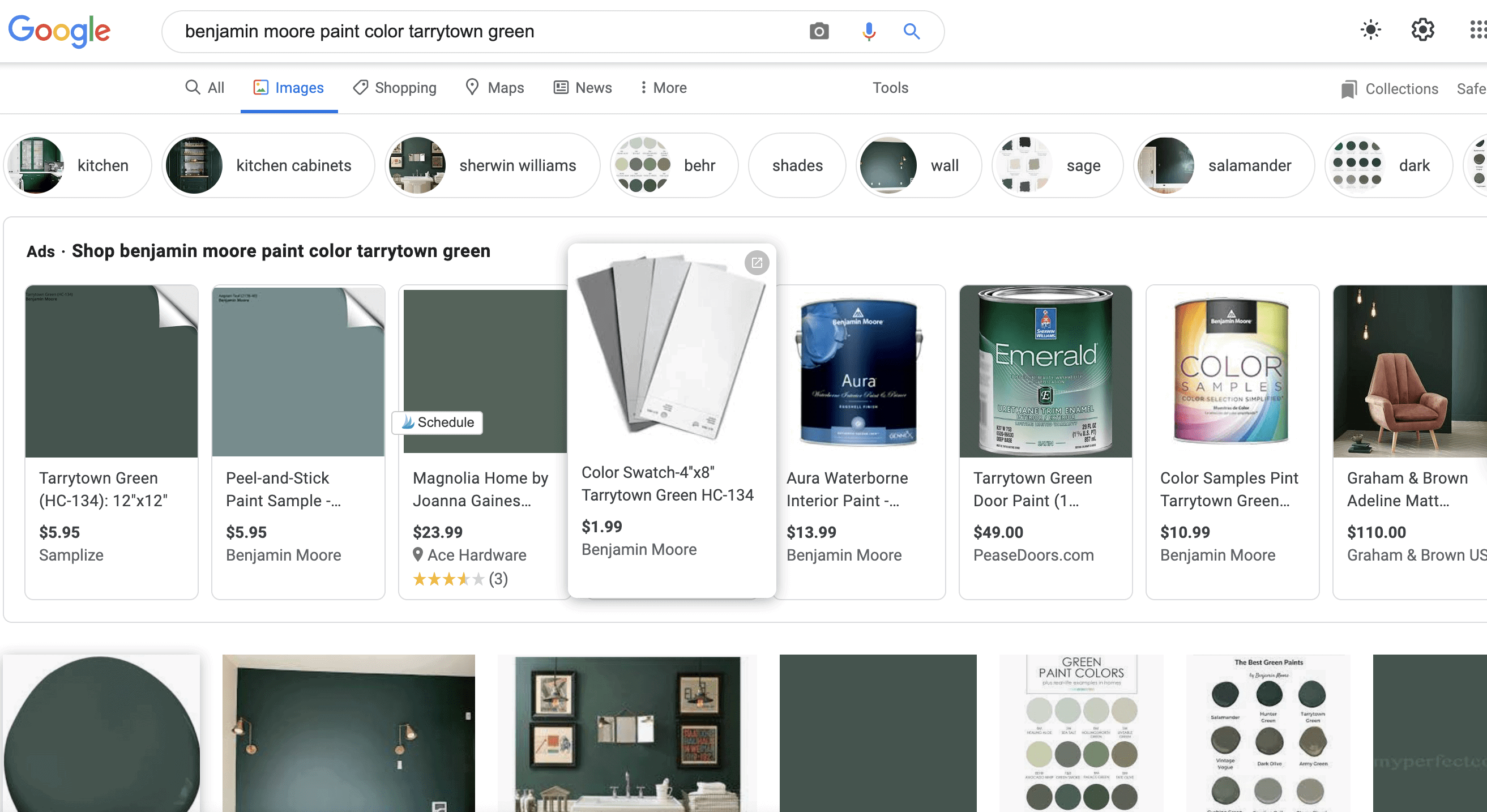
Task: Select the Shopping search tab
Action: point(405,87)
